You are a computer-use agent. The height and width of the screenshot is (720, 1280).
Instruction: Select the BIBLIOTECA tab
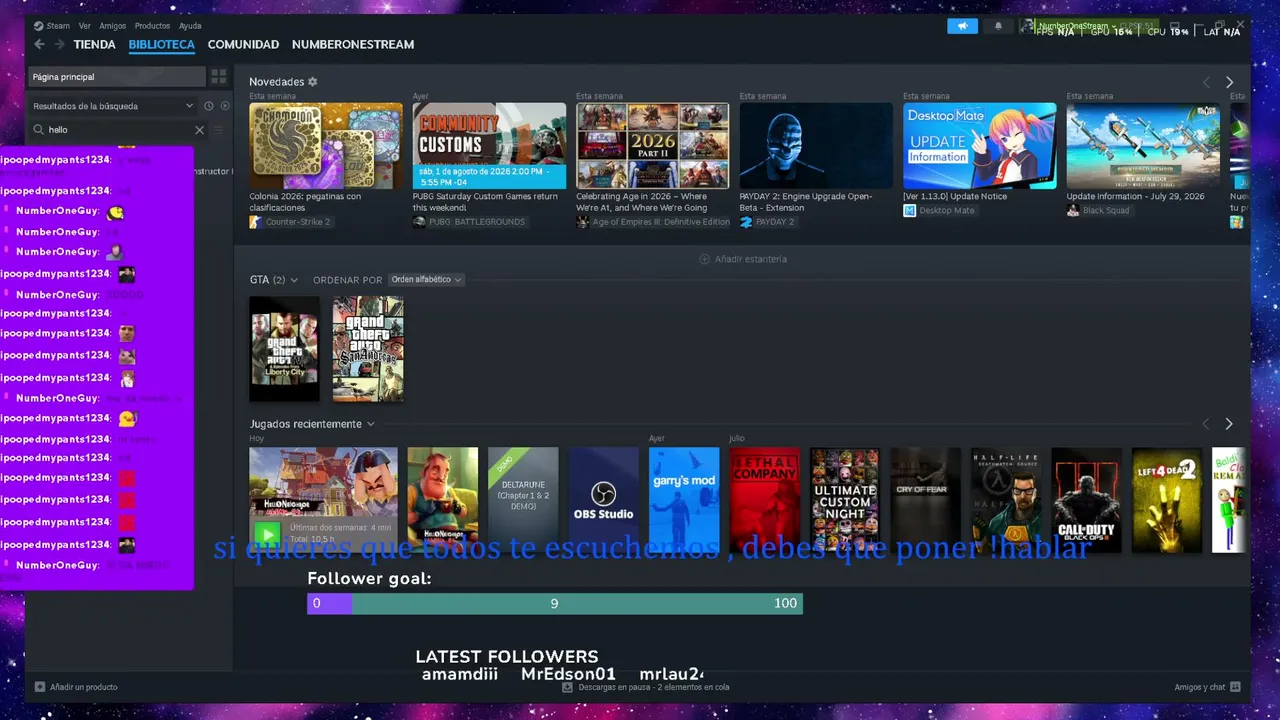click(162, 44)
